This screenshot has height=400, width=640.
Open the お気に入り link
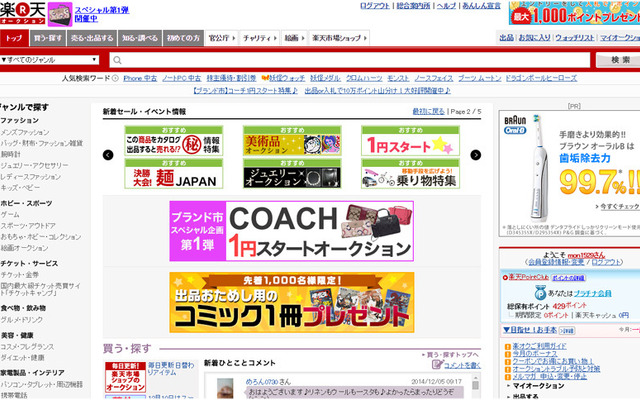(x=534, y=38)
